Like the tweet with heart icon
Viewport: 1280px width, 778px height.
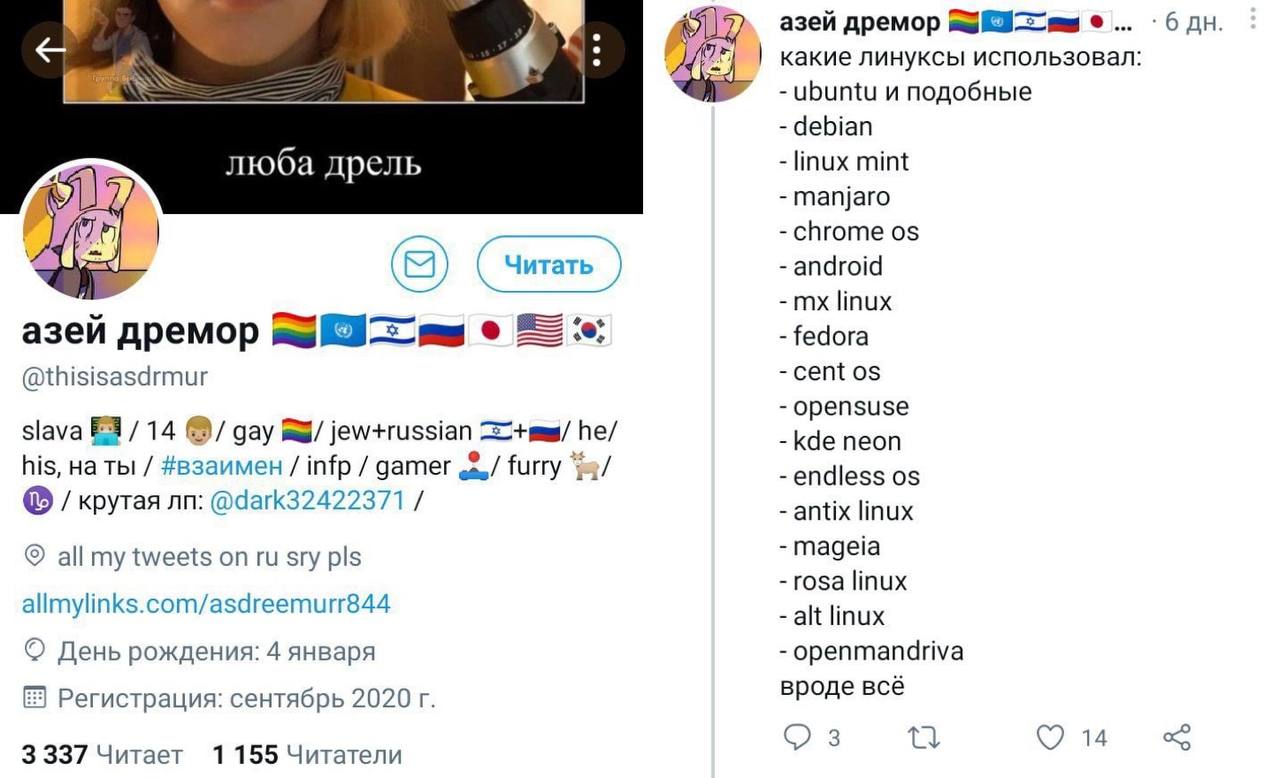[x=1050, y=738]
